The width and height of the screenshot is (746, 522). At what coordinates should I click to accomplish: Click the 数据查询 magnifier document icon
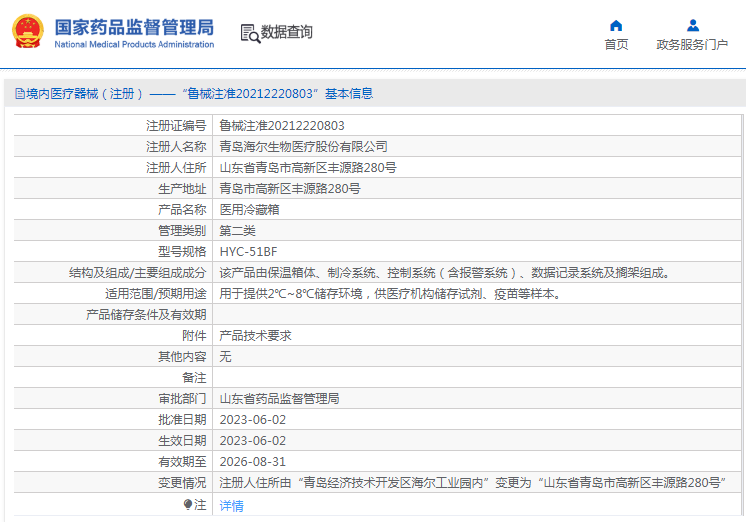point(249,33)
